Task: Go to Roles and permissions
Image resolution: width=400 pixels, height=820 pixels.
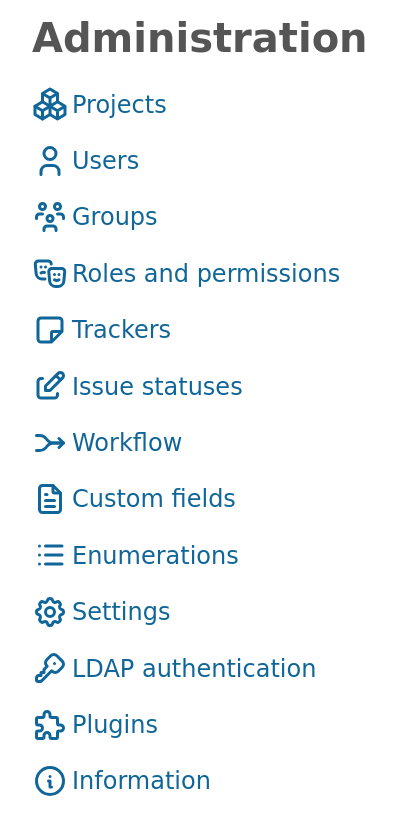Action: (x=206, y=274)
